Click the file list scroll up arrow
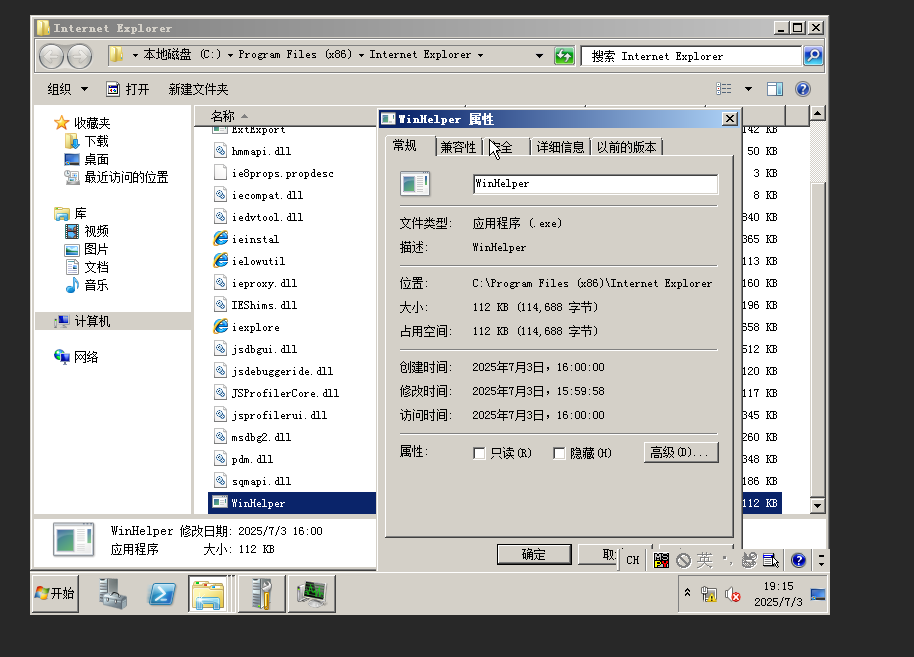The image size is (914, 657). pos(817,113)
